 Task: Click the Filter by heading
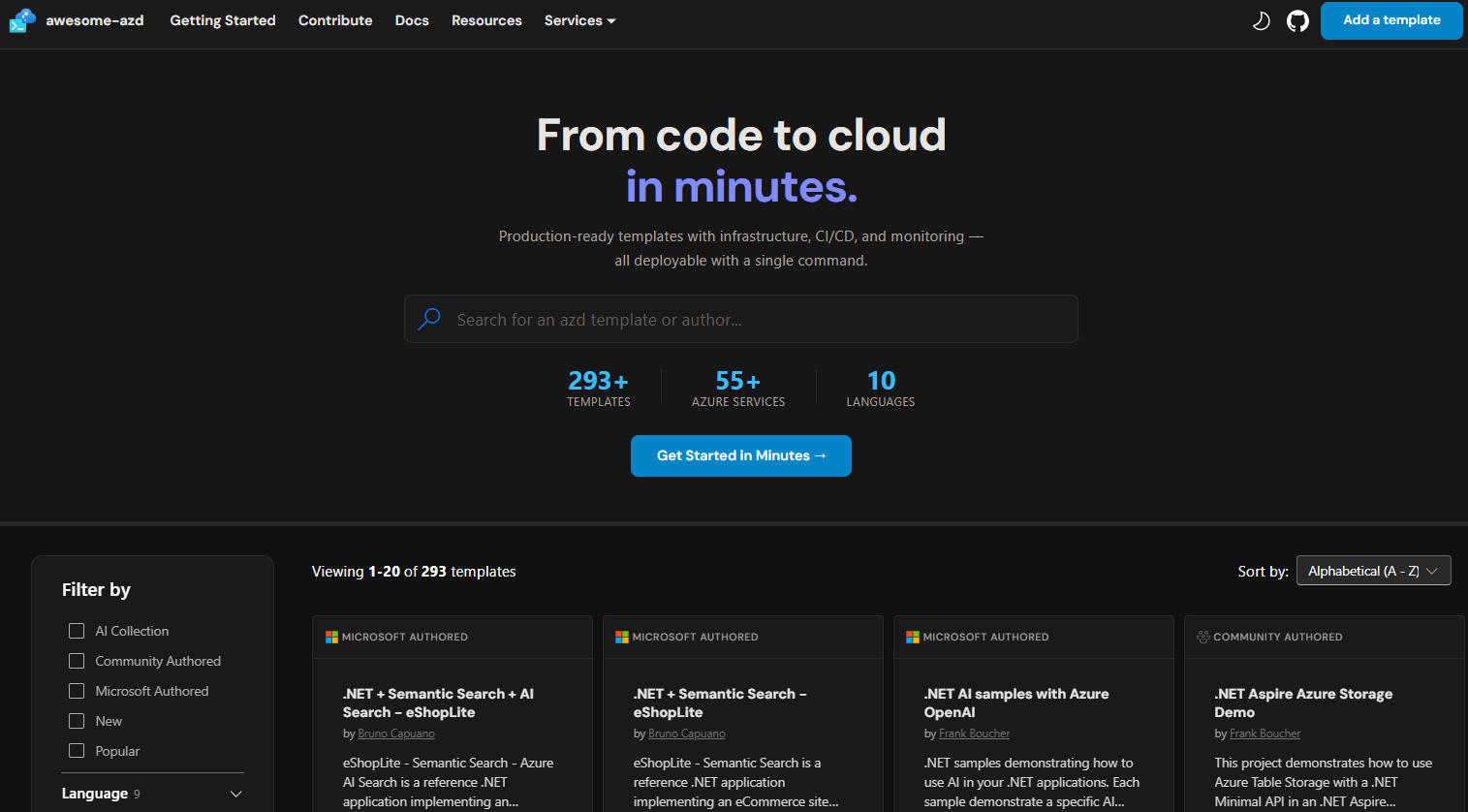pos(96,590)
